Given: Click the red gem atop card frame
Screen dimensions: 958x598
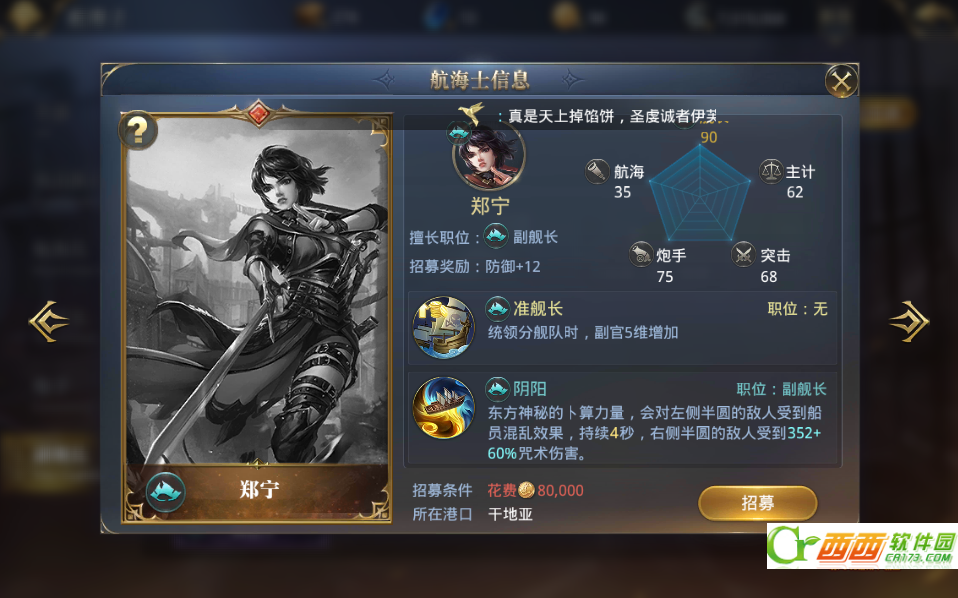Looking at the screenshot, I should point(257,114).
